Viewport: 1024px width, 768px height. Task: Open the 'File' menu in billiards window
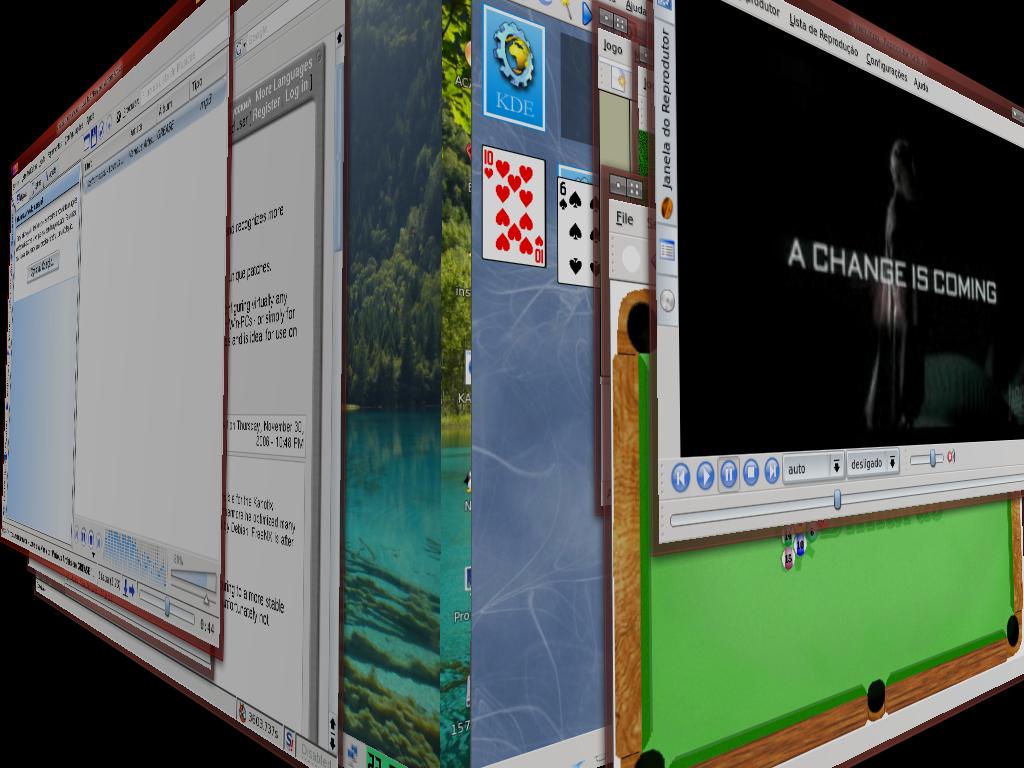(624, 219)
